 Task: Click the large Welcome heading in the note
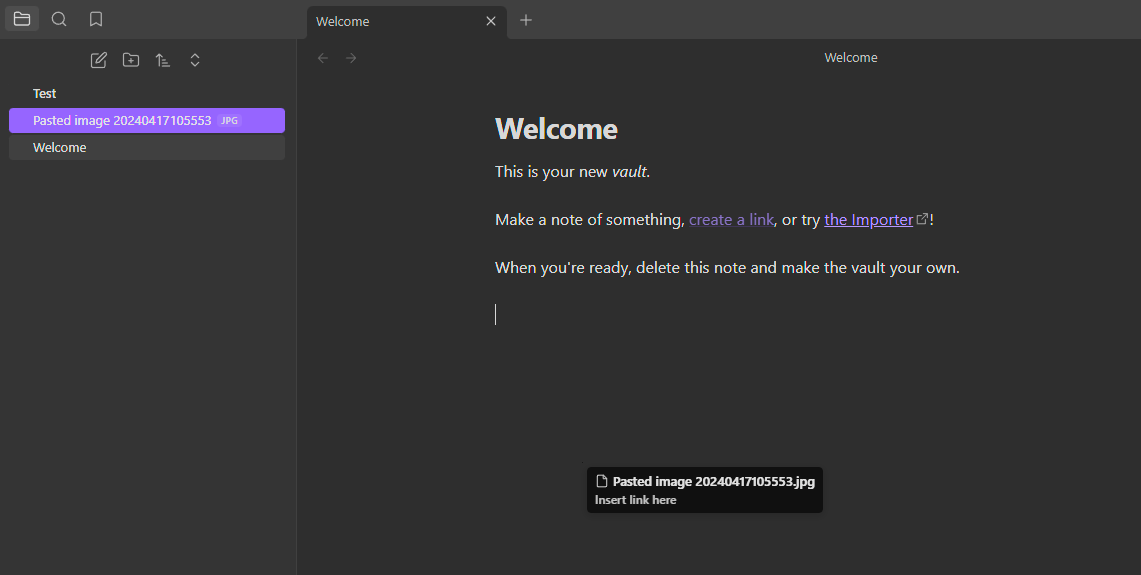[x=556, y=129]
